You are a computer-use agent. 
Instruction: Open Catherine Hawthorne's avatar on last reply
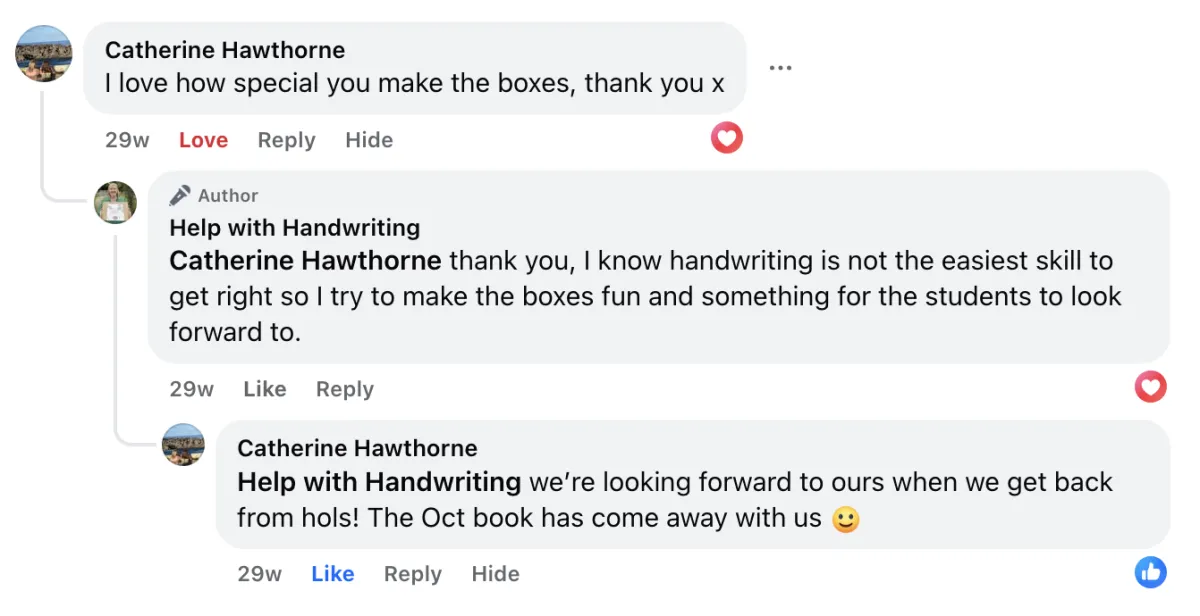pyautogui.click(x=183, y=444)
